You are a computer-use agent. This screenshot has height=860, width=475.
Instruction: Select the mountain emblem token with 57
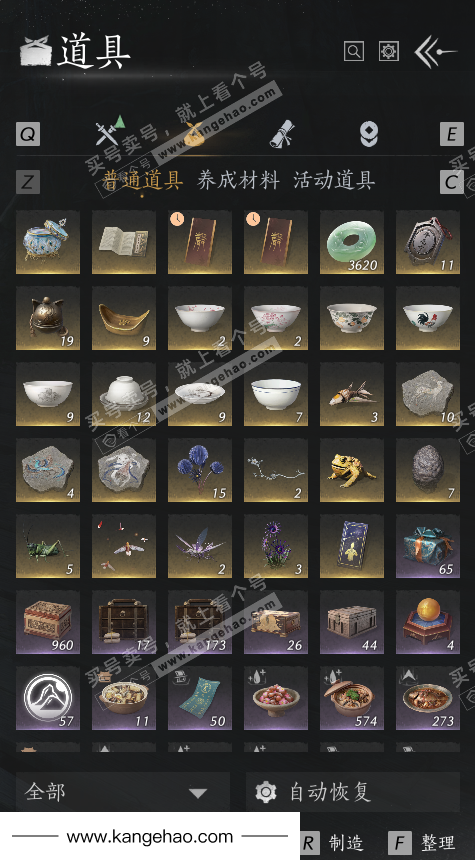48,698
